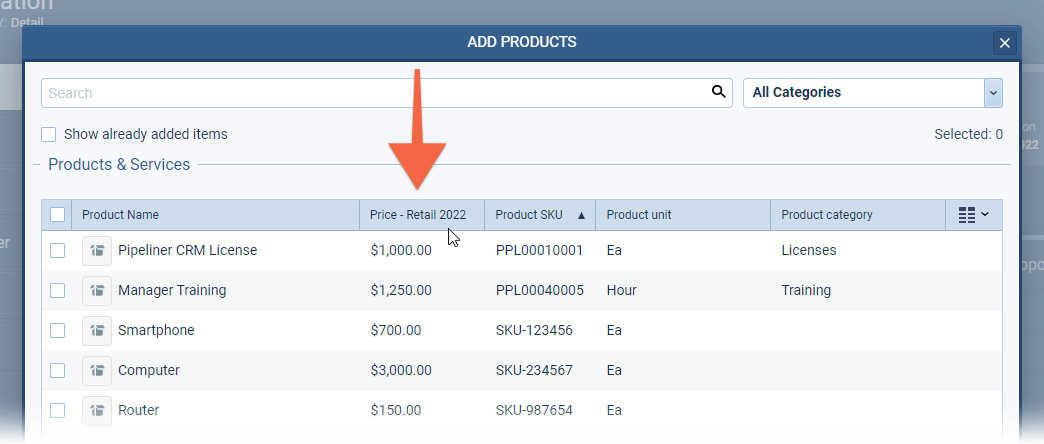This screenshot has width=1044, height=444.
Task: Click the Pipeliner CRM License product icon
Action: [97, 250]
